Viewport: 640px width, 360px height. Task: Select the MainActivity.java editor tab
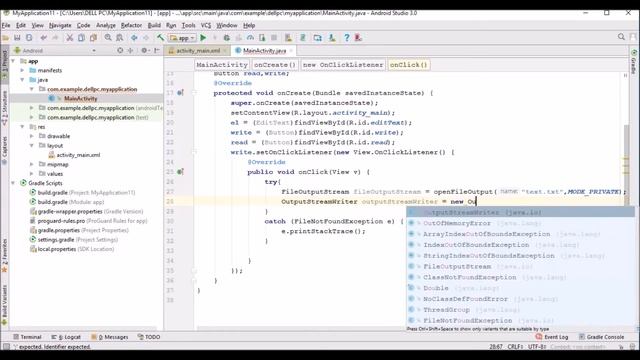(264, 51)
